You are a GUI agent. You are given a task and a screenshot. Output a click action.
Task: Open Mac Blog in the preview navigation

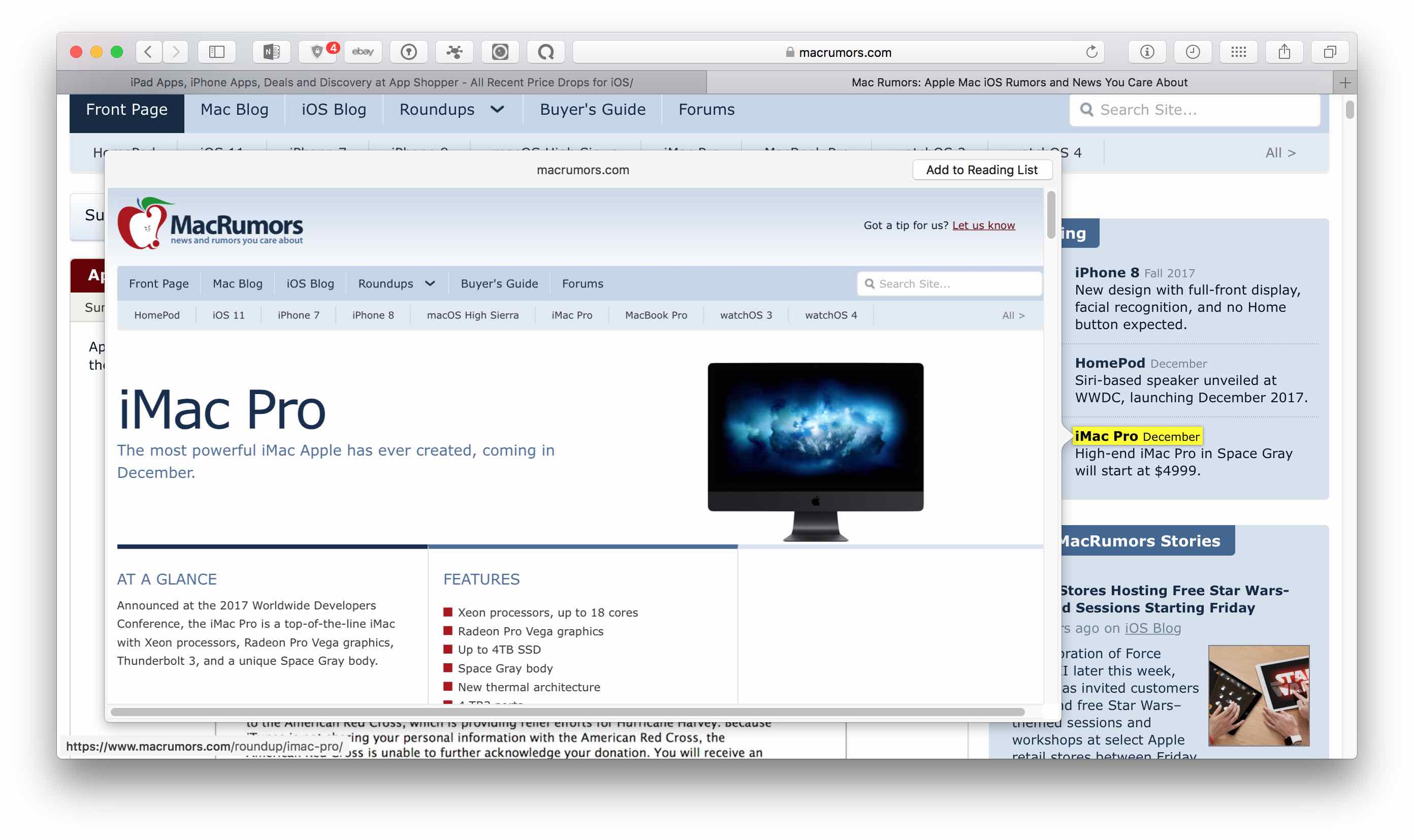[238, 283]
